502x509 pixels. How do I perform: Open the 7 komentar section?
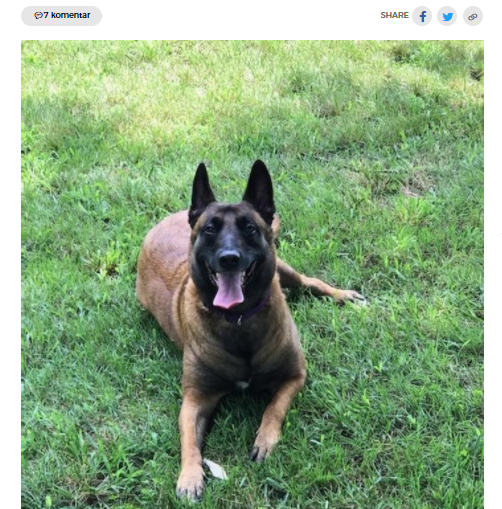pos(61,16)
